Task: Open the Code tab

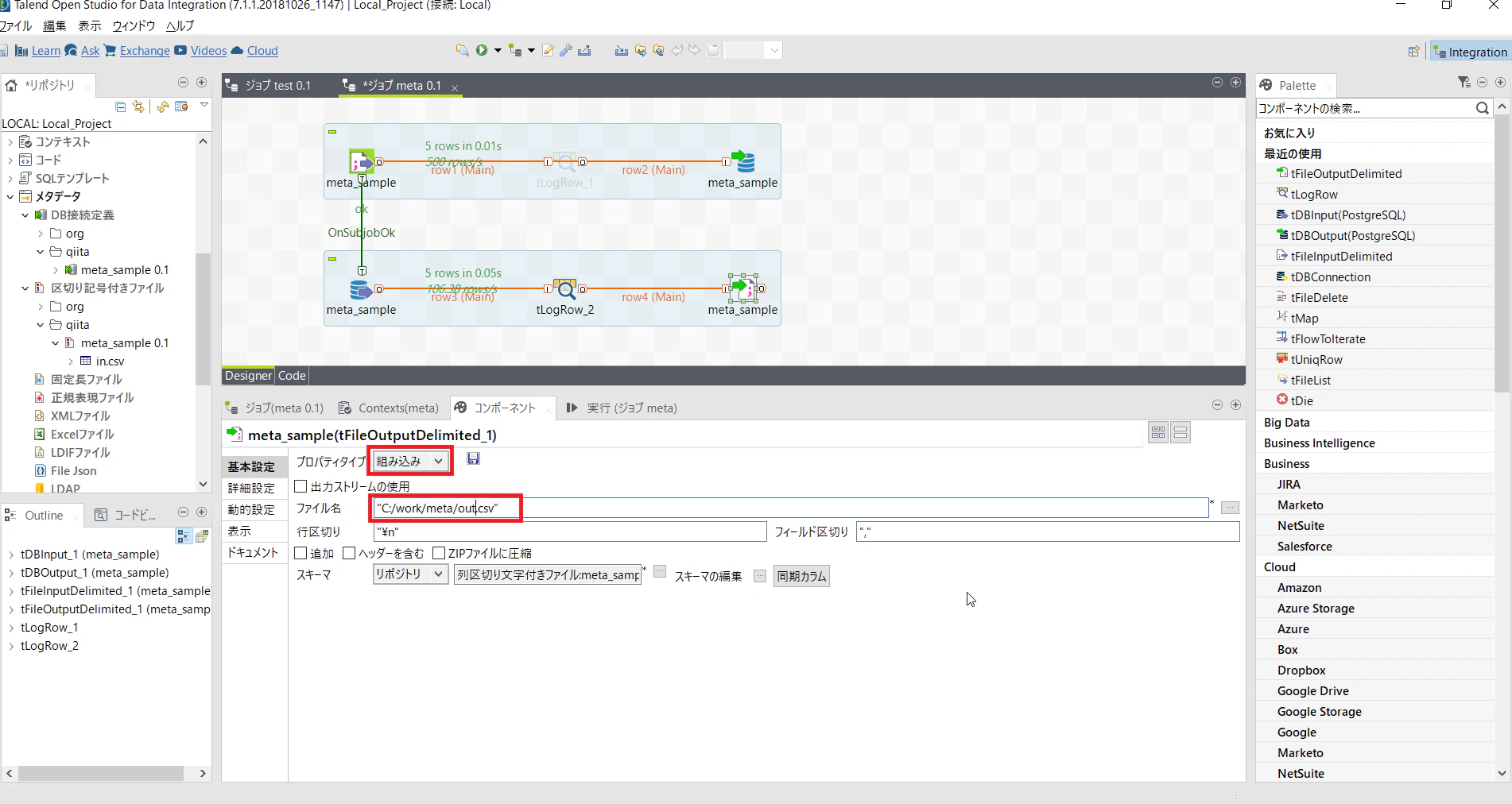Action: tap(292, 376)
